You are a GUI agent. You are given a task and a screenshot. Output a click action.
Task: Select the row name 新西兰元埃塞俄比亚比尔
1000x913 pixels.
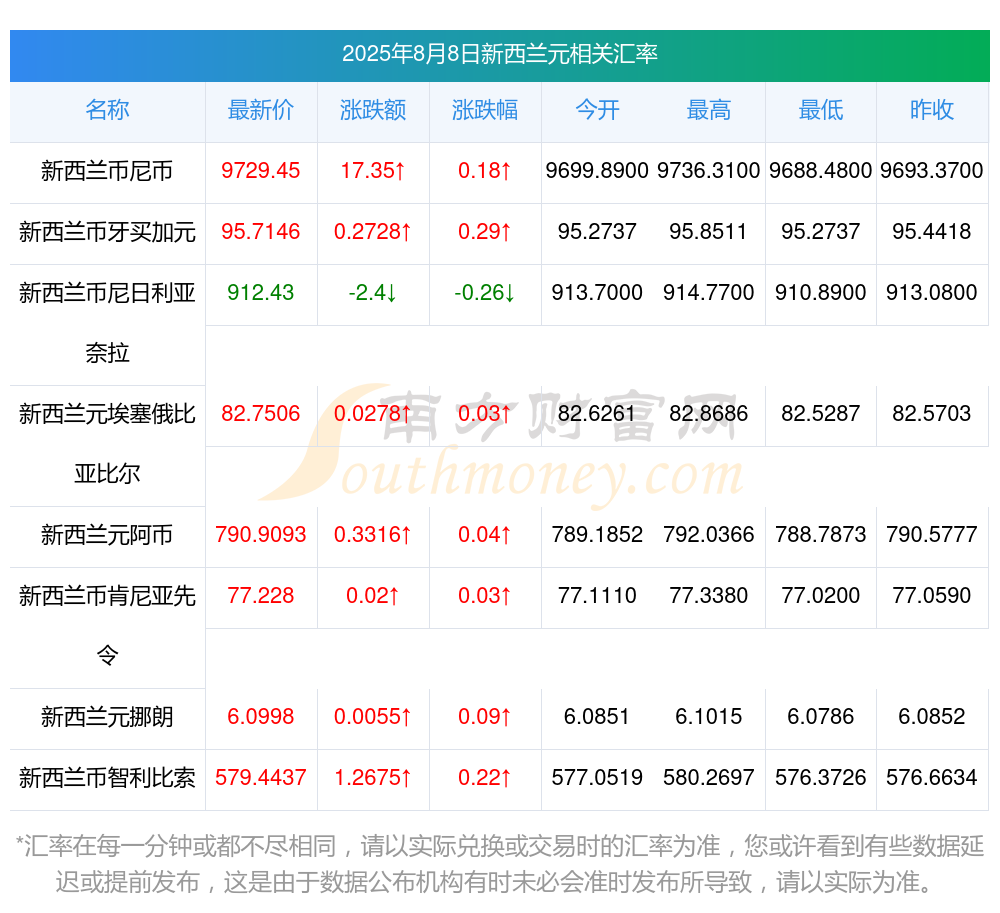[x=107, y=444]
